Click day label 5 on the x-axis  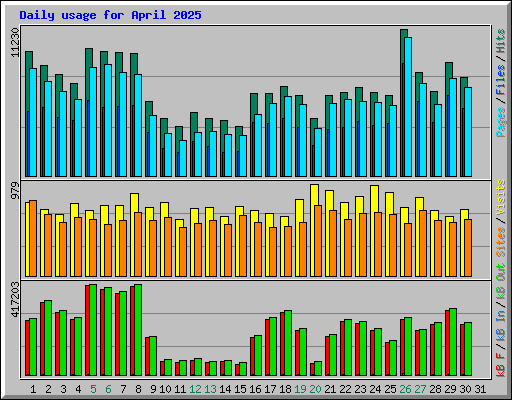coord(93,389)
